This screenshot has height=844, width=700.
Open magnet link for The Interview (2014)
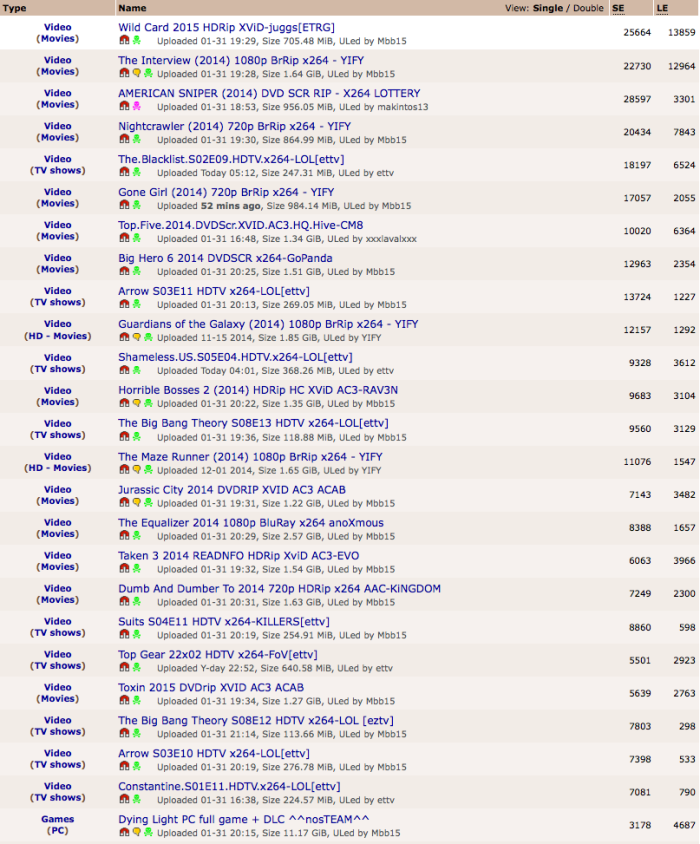124,73
